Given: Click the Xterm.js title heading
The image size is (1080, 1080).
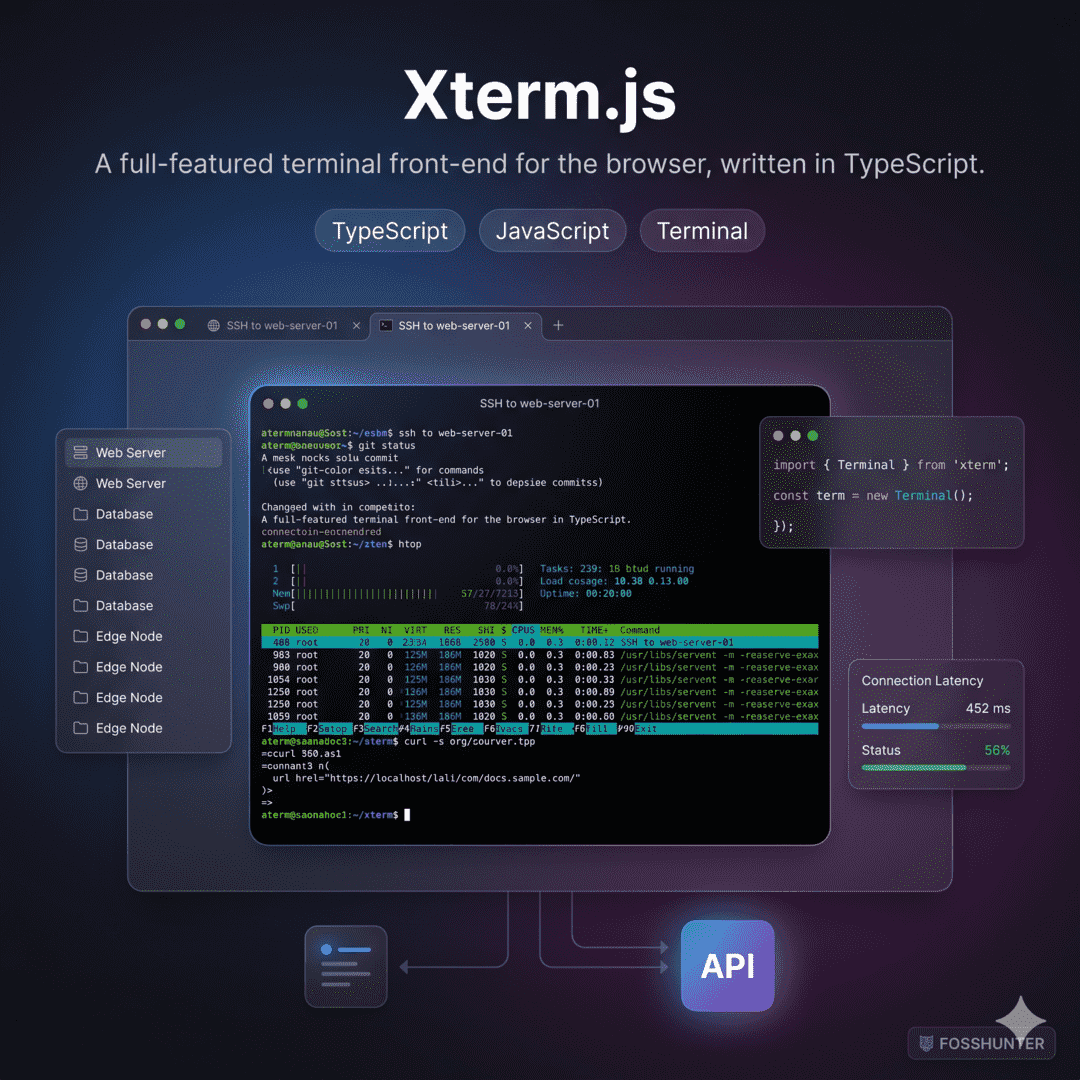Looking at the screenshot, I should coord(539,96).
